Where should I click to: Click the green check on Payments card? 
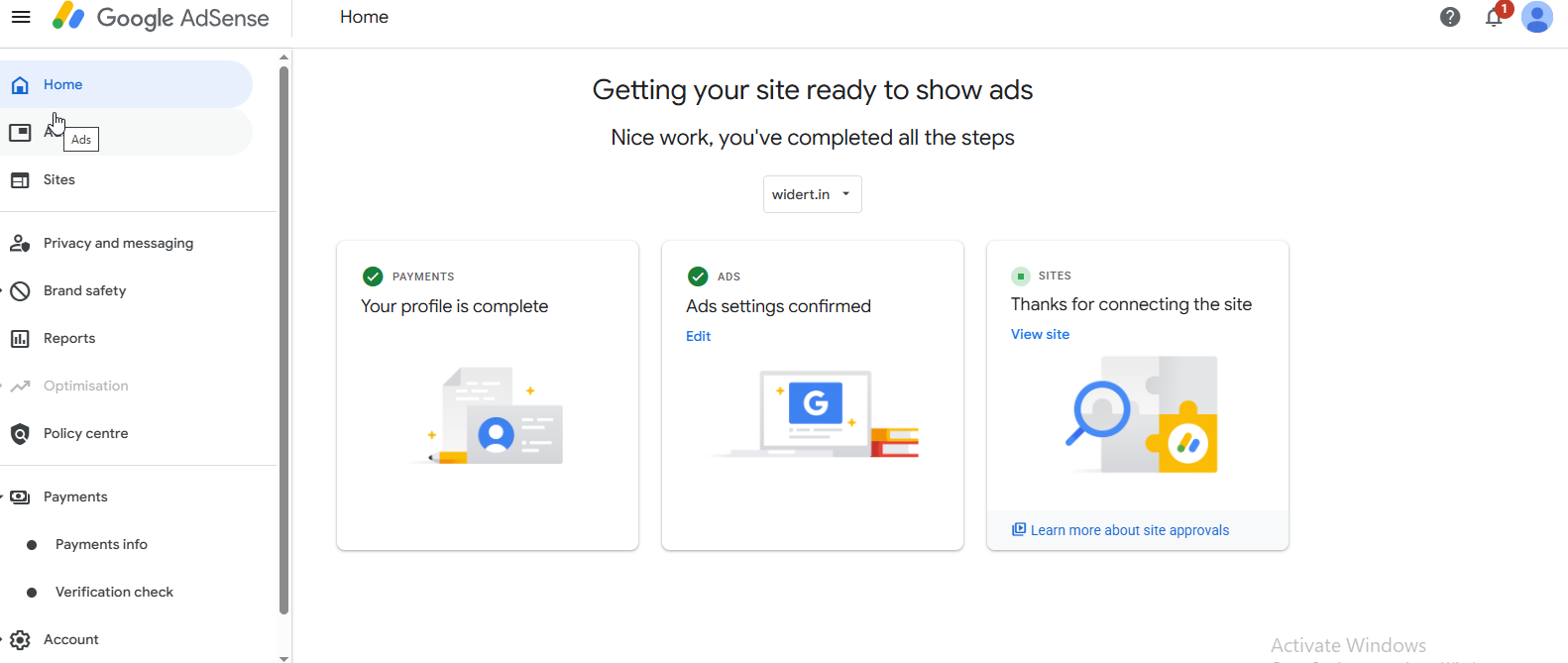point(373,276)
